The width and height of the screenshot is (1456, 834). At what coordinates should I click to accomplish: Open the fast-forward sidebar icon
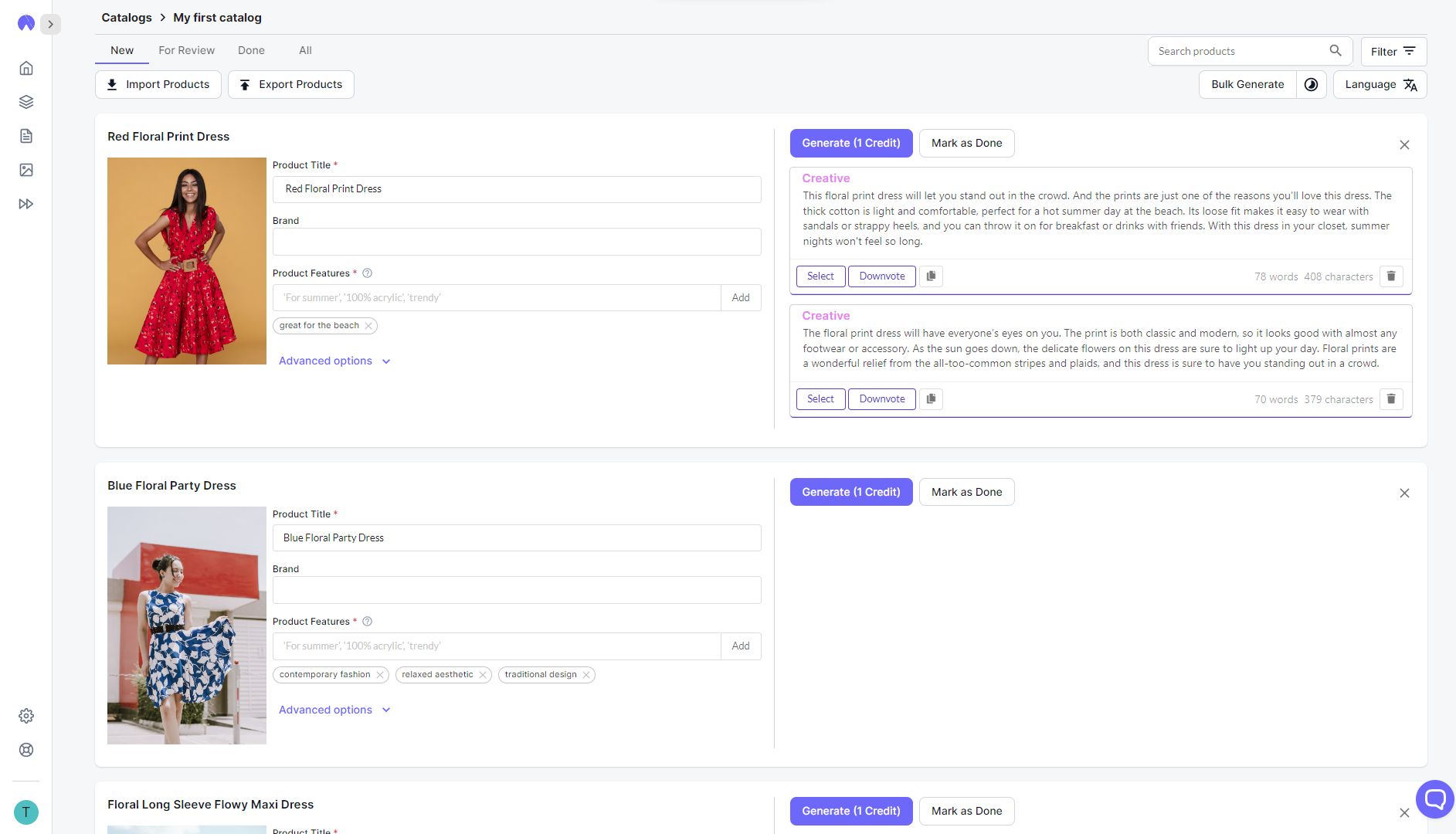tap(26, 204)
